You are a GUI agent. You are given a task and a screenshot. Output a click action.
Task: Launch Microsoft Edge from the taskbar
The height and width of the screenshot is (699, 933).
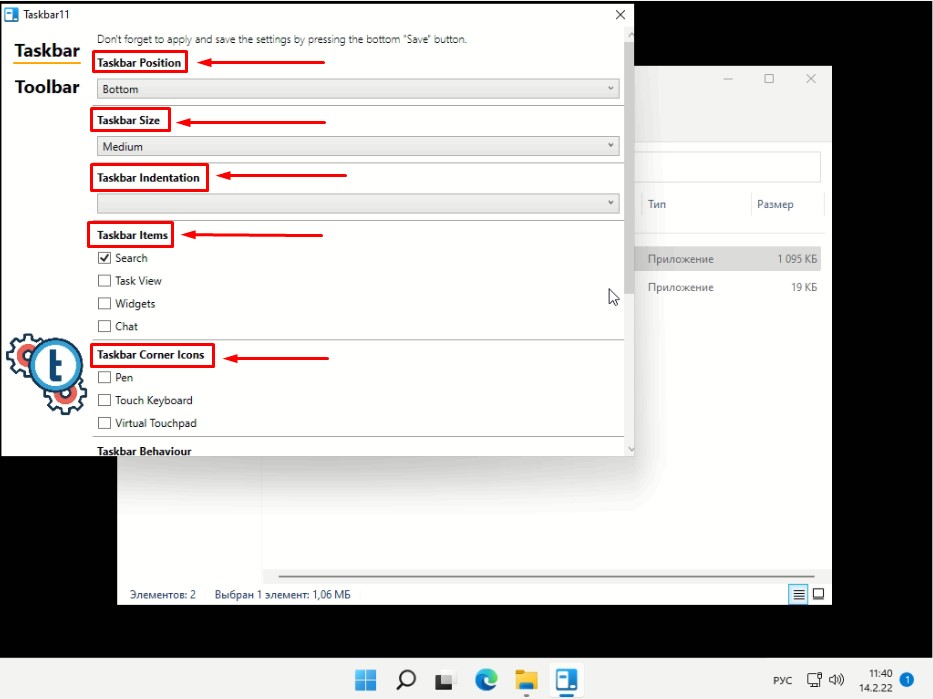click(486, 680)
